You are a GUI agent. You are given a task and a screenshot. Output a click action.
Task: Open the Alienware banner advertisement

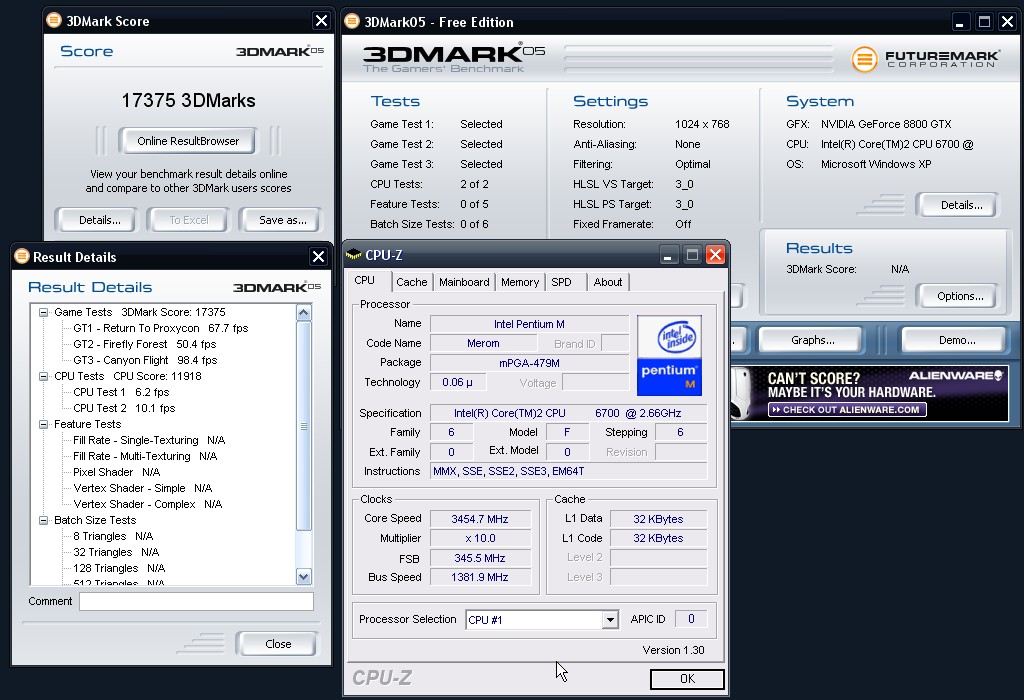(x=869, y=393)
